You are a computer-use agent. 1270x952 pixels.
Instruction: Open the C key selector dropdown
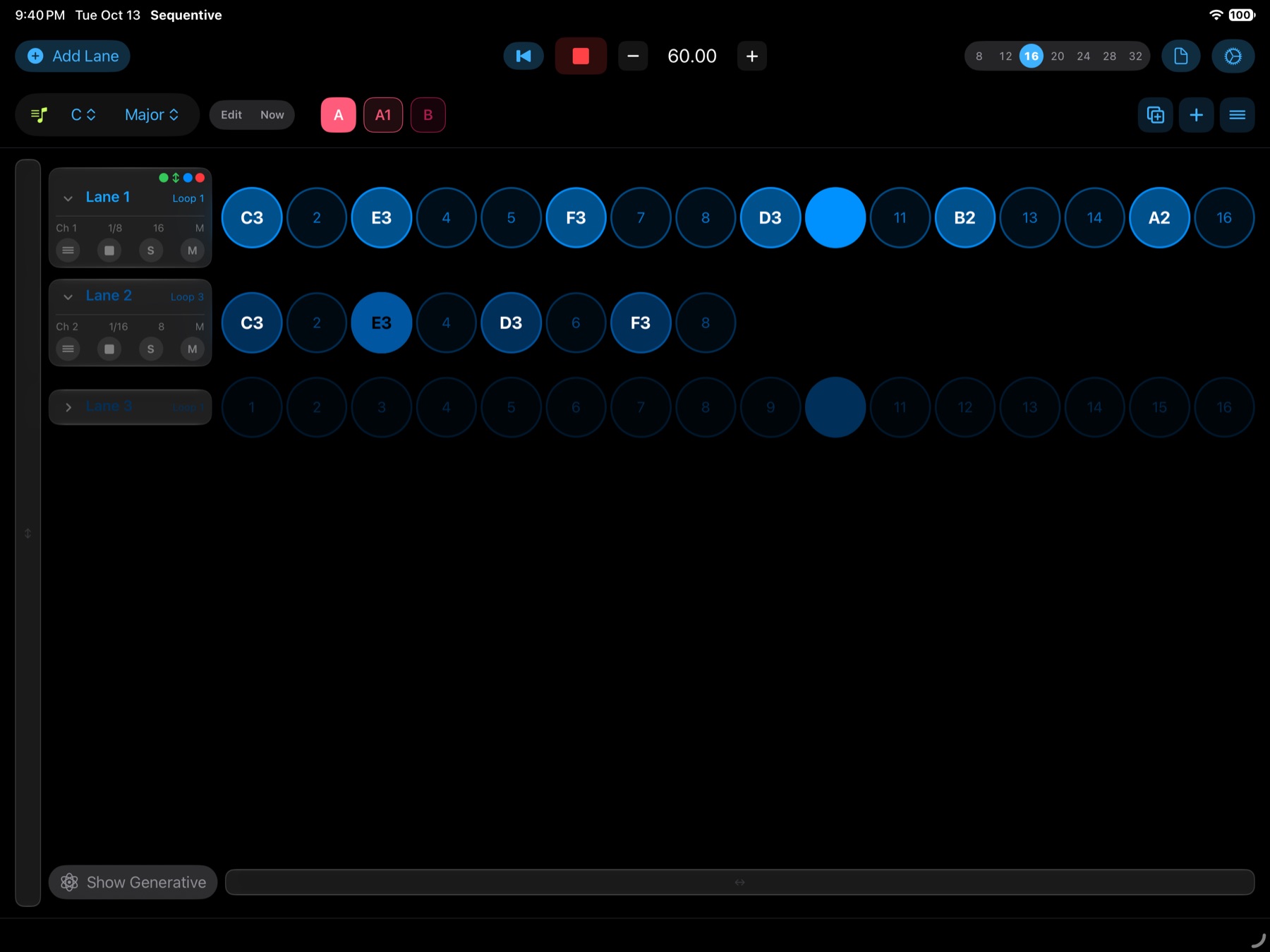point(83,114)
